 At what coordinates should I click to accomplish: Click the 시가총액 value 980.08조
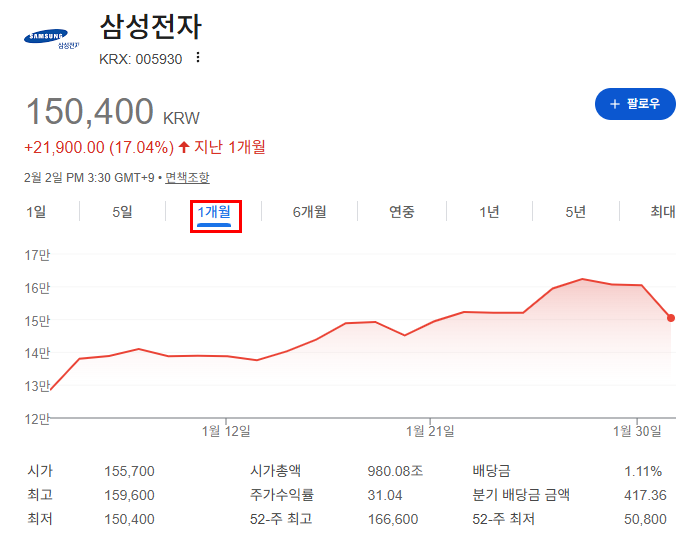395,471
